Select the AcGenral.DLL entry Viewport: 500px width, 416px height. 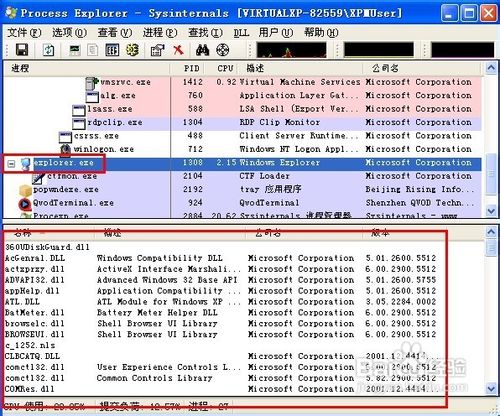point(35,258)
